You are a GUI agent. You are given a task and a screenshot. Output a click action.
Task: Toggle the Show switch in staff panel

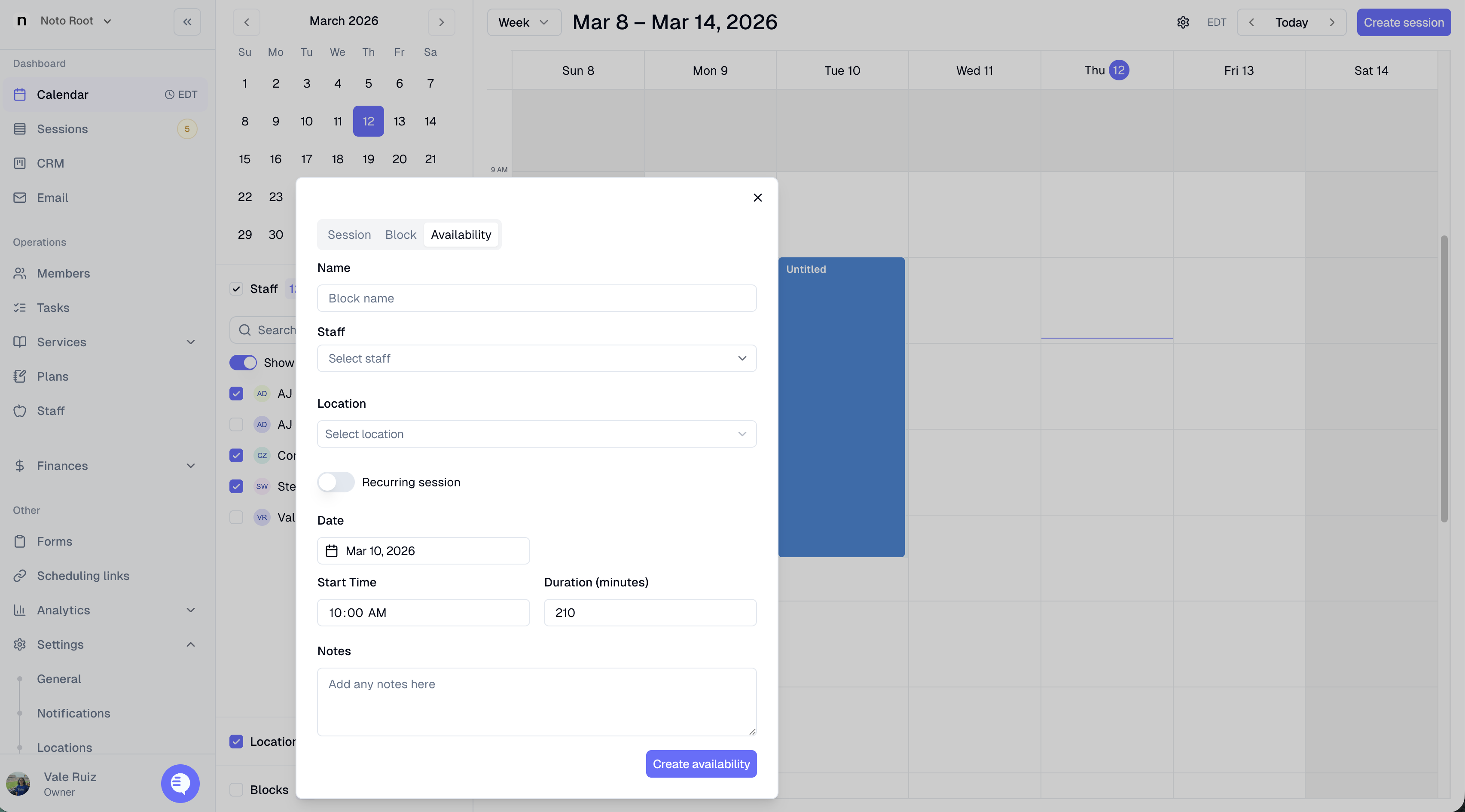(244, 363)
